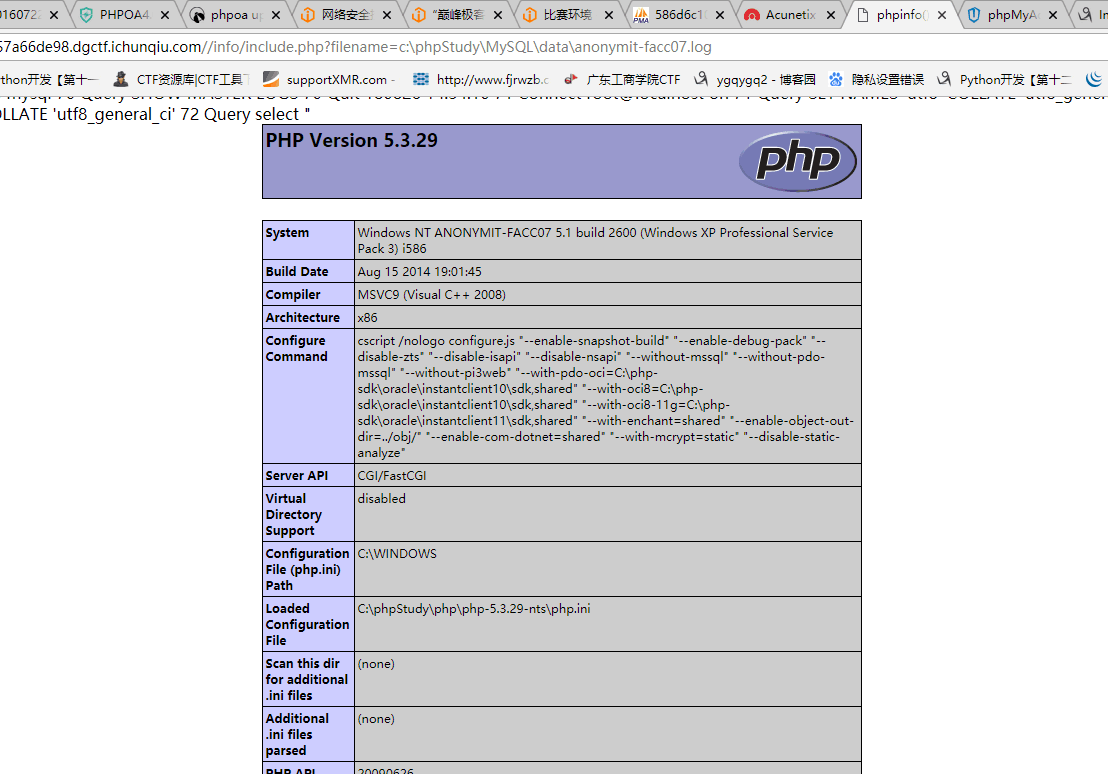Open the 隐私设置错误 bookmark paw icon
1108x774 pixels.
[x=836, y=79]
